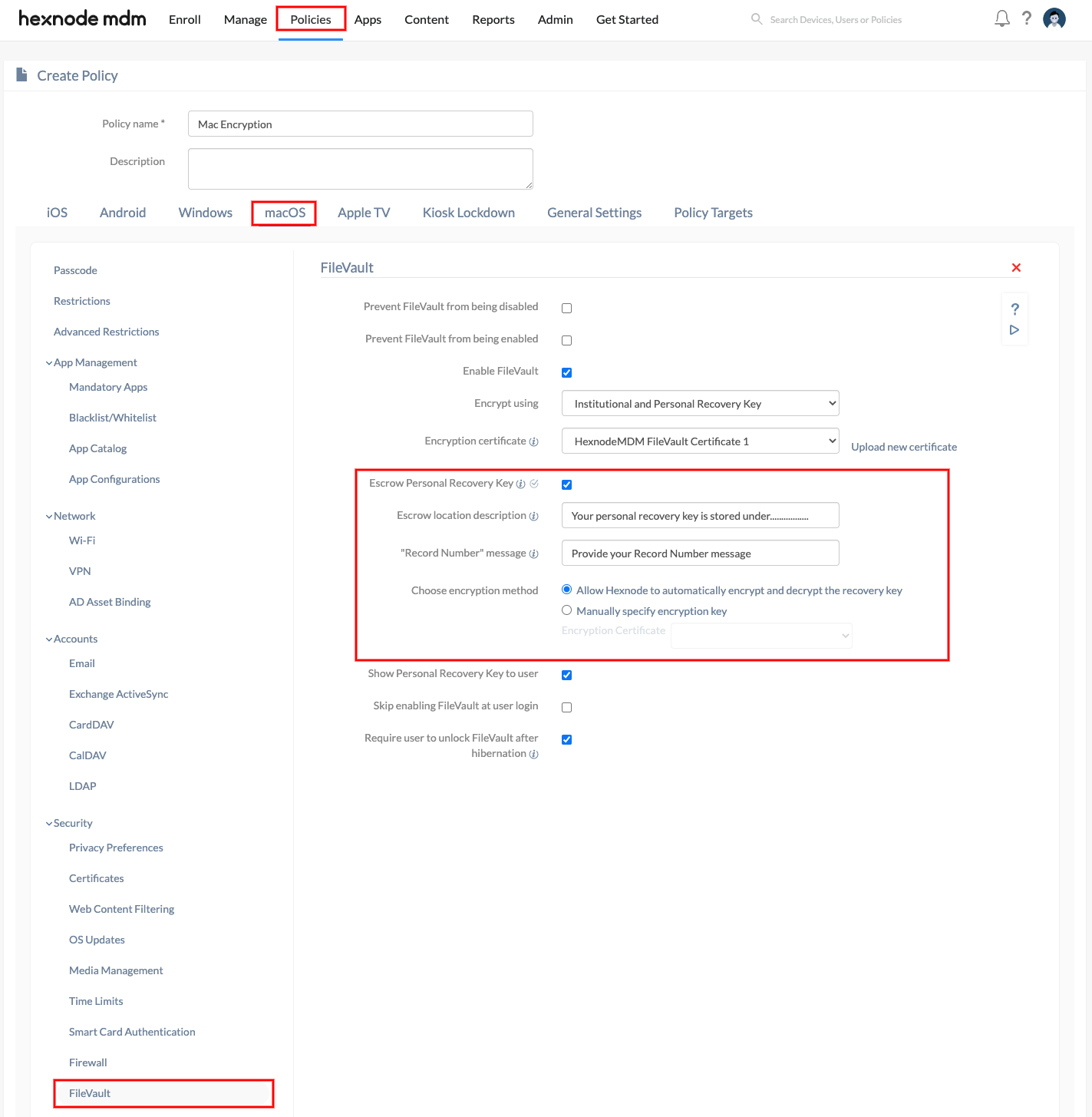Open the user profile avatar
The image size is (1092, 1117).
(x=1054, y=18)
